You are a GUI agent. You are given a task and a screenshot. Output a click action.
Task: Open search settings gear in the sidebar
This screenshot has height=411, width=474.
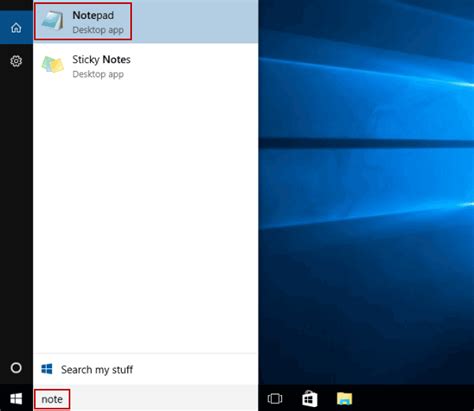point(16,61)
